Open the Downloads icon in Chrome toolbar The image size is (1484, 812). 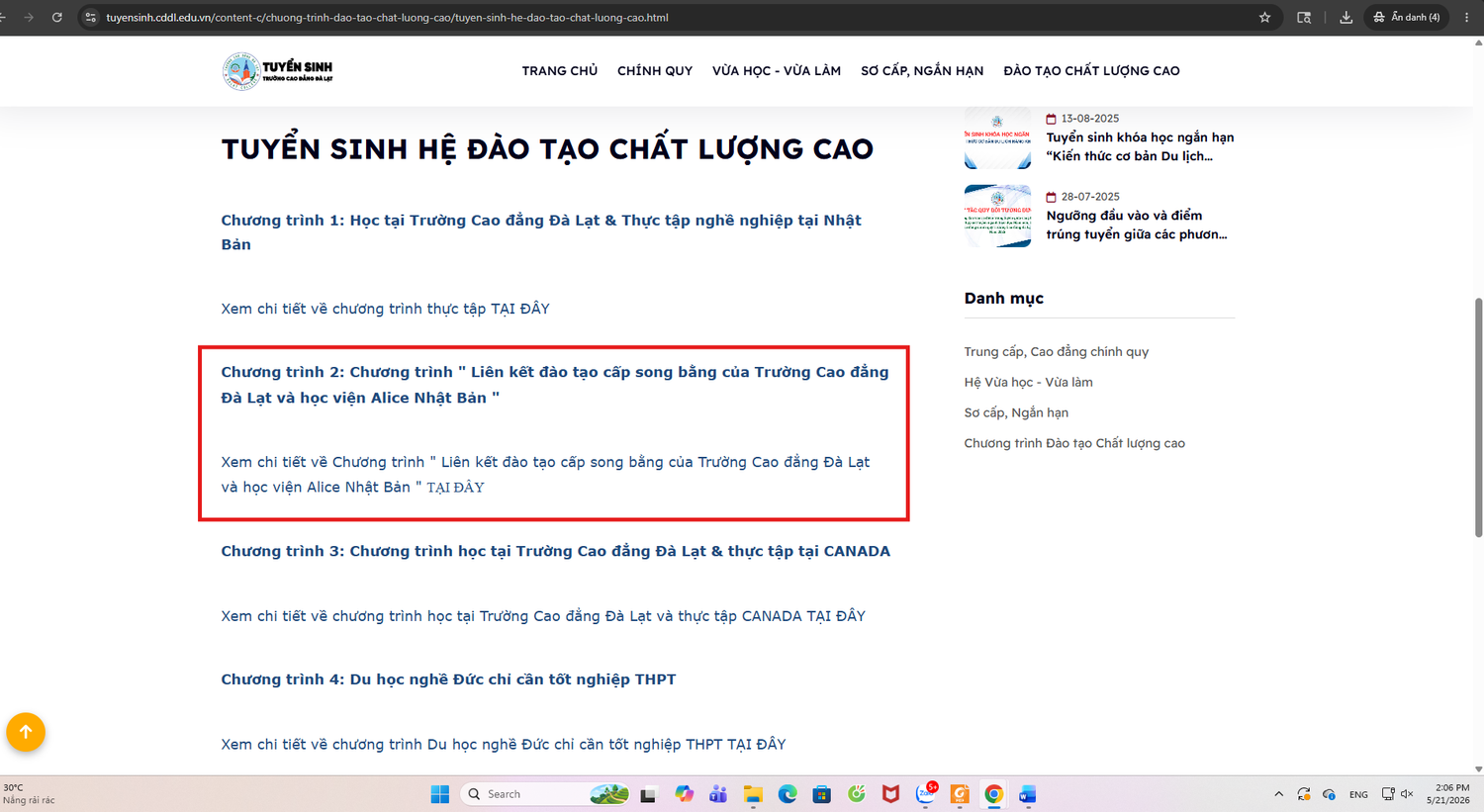[x=1346, y=17]
